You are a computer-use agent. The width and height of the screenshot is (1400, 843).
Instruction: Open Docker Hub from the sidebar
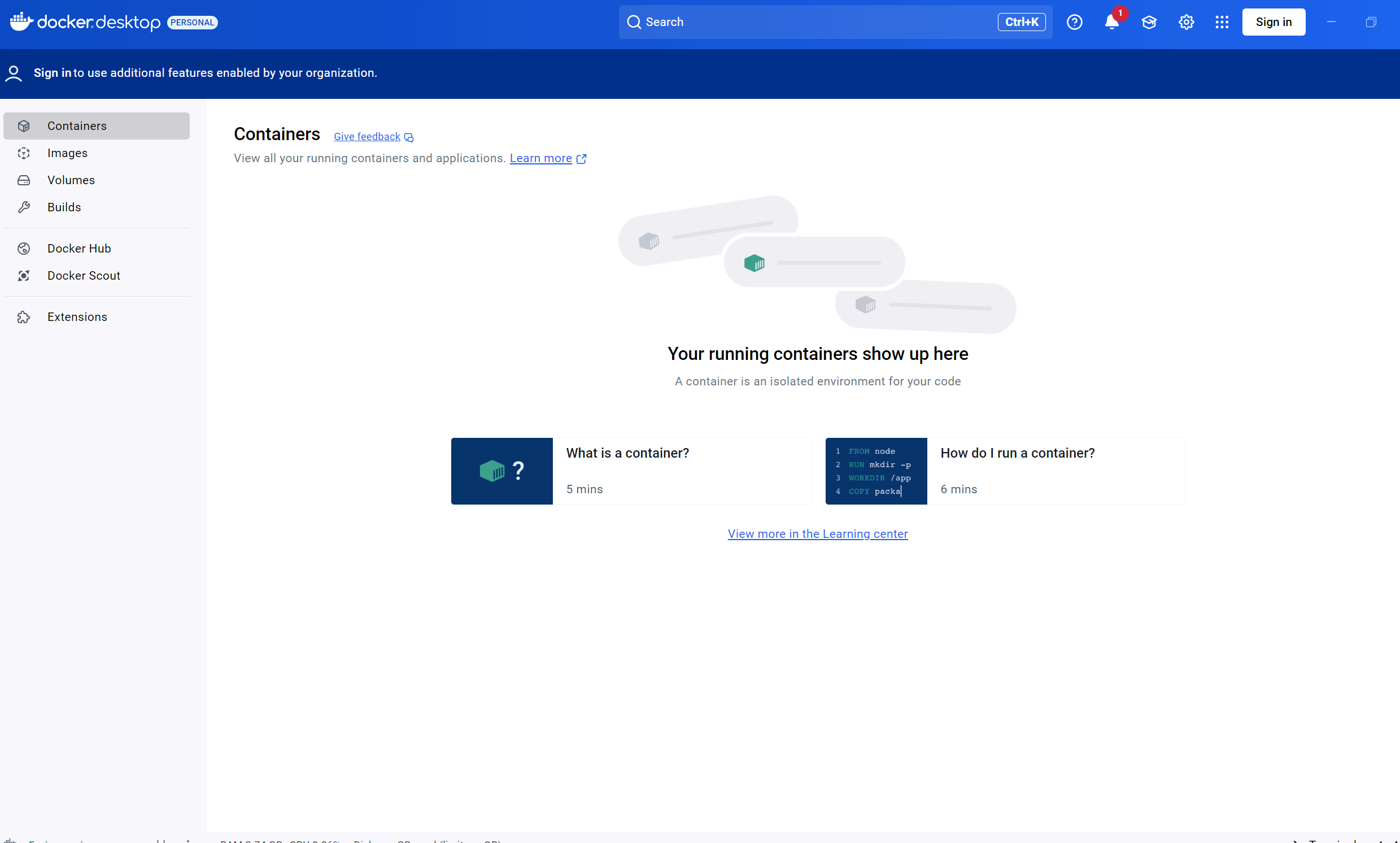(x=79, y=248)
